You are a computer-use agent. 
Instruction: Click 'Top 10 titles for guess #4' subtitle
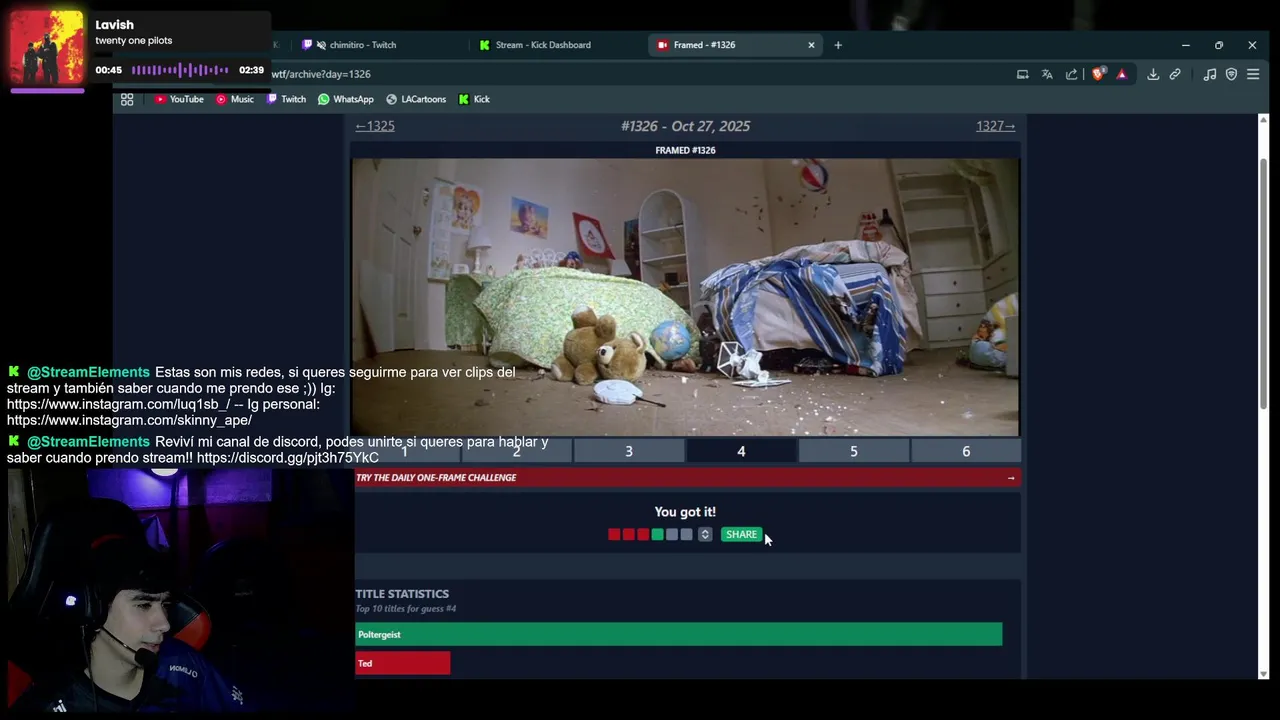click(x=406, y=609)
